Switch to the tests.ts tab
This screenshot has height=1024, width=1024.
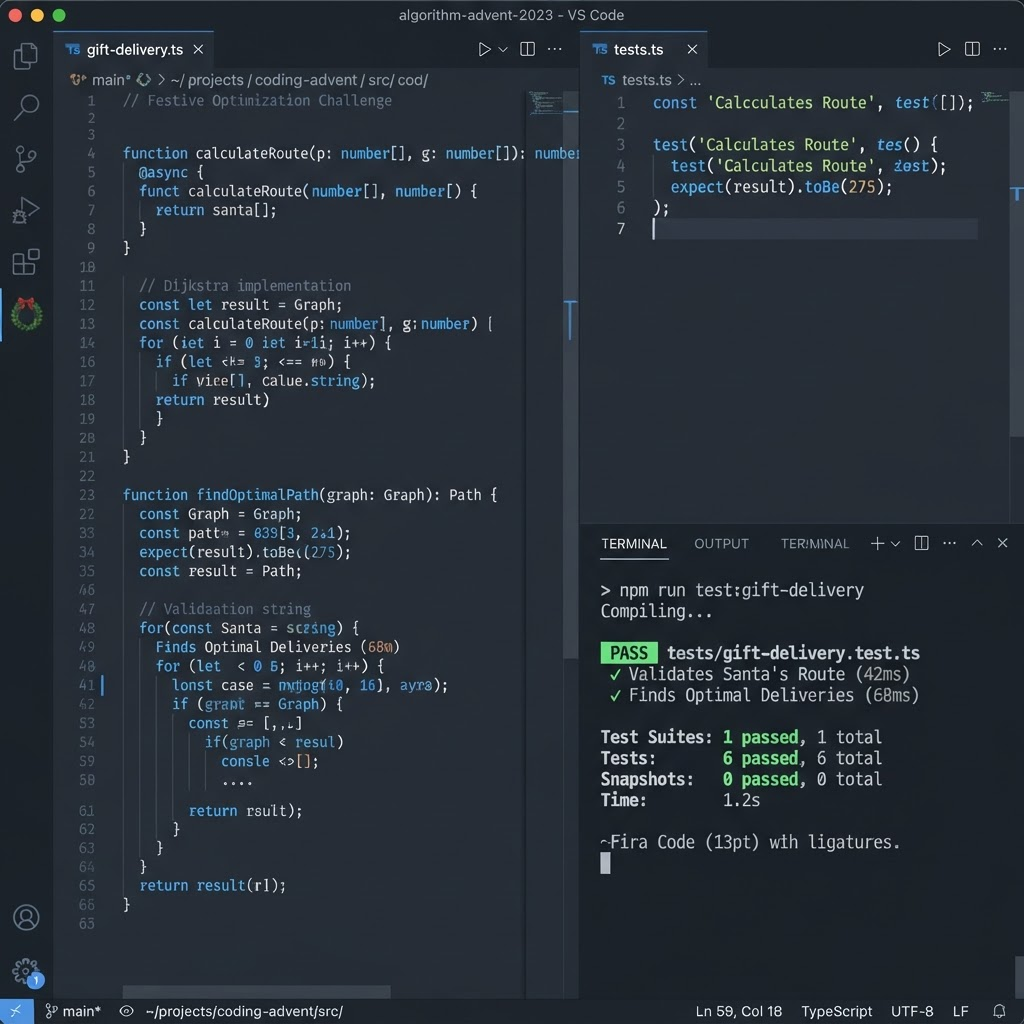tap(644, 50)
